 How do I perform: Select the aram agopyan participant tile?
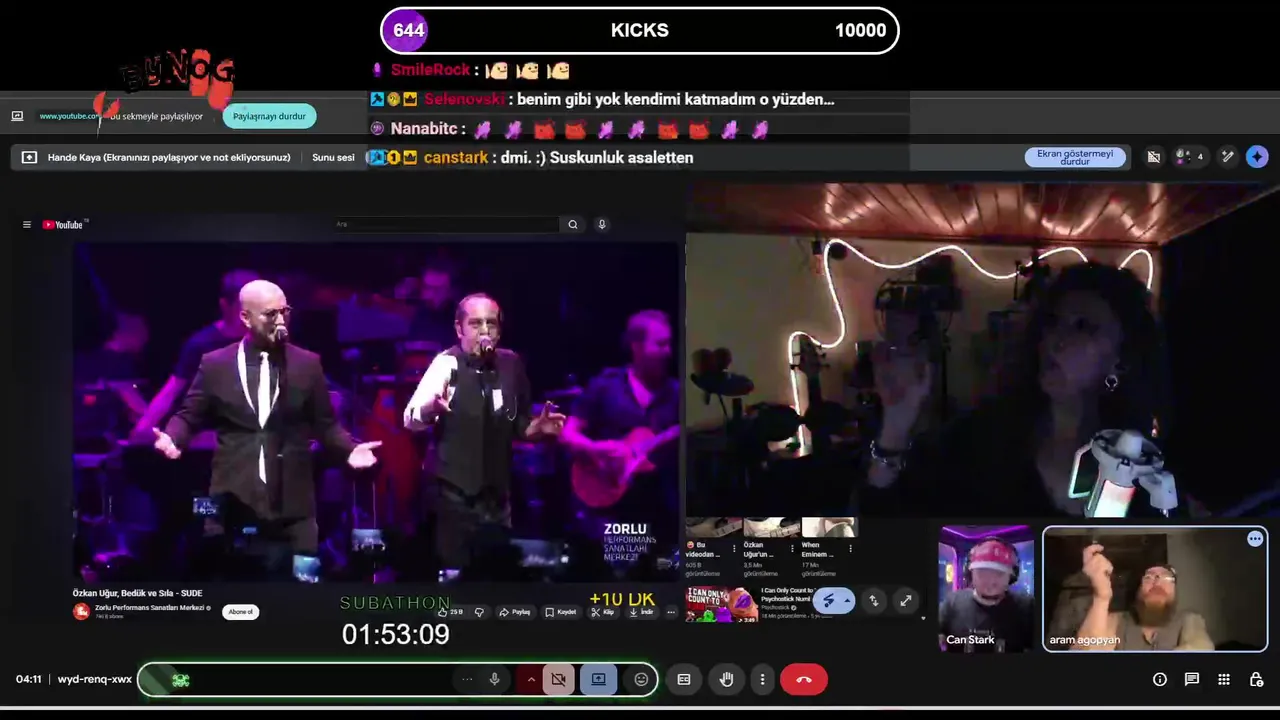click(1155, 589)
